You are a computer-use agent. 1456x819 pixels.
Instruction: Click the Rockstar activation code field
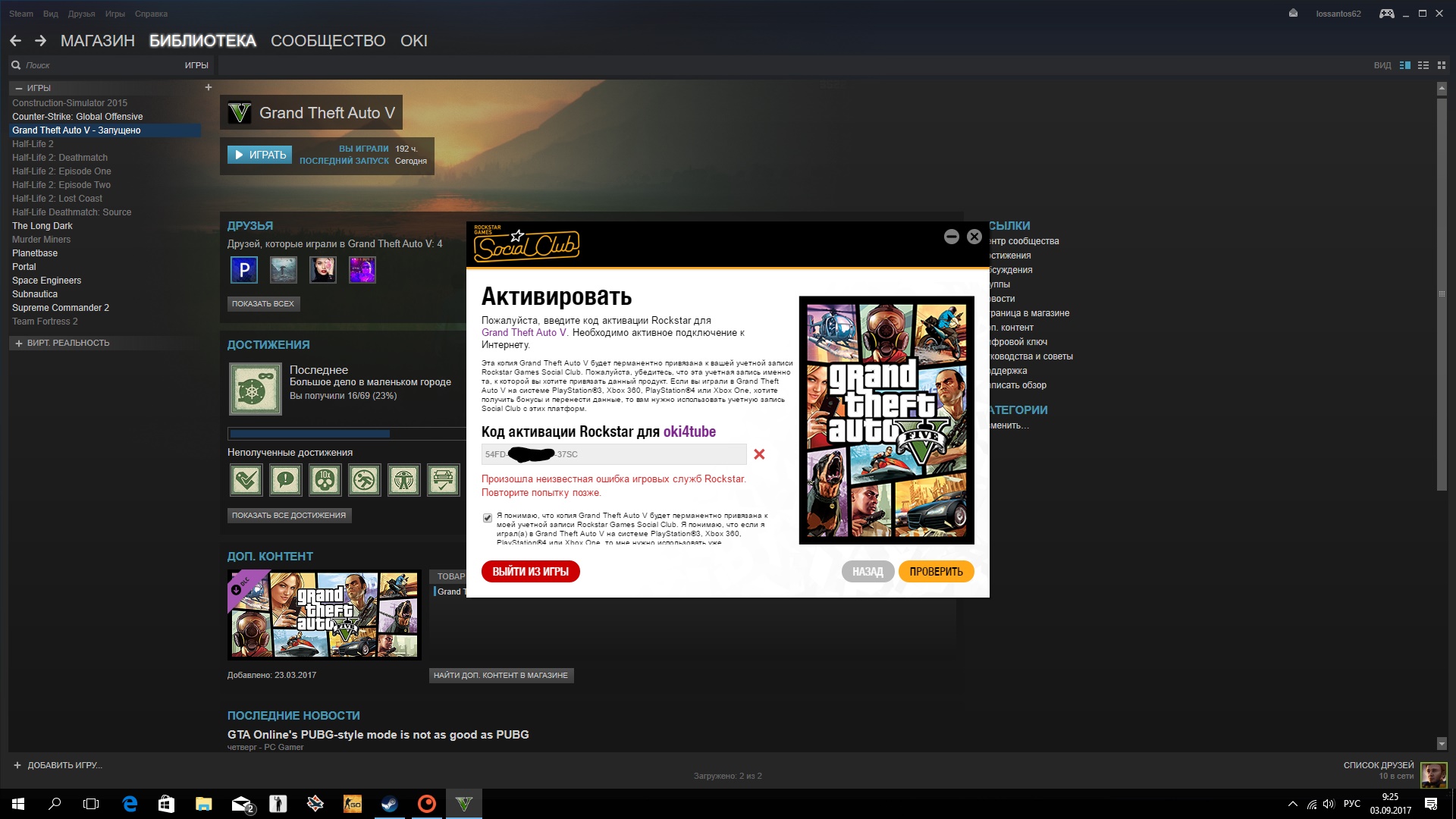613,454
